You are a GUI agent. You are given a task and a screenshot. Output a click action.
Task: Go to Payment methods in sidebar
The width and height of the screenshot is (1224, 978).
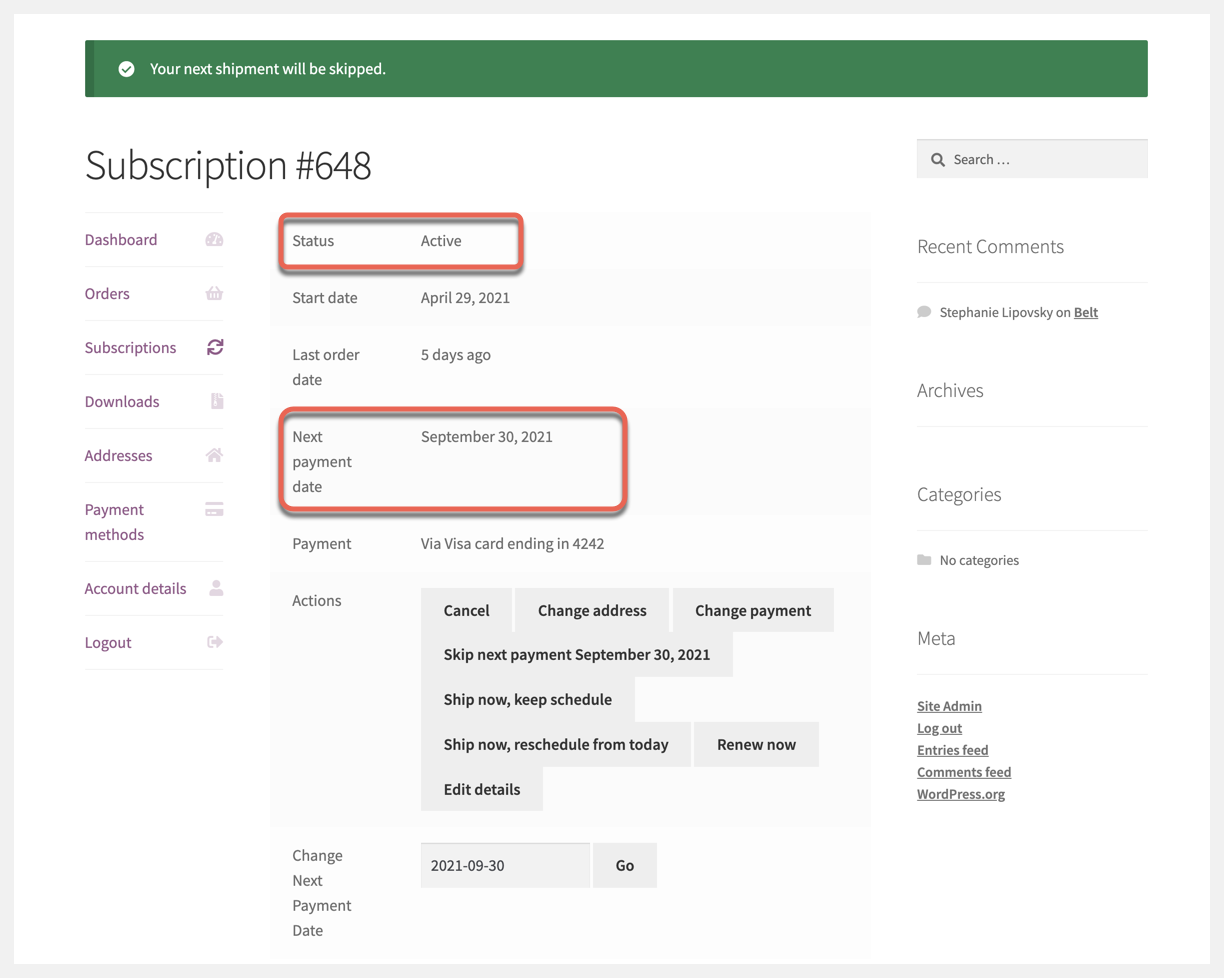(114, 522)
